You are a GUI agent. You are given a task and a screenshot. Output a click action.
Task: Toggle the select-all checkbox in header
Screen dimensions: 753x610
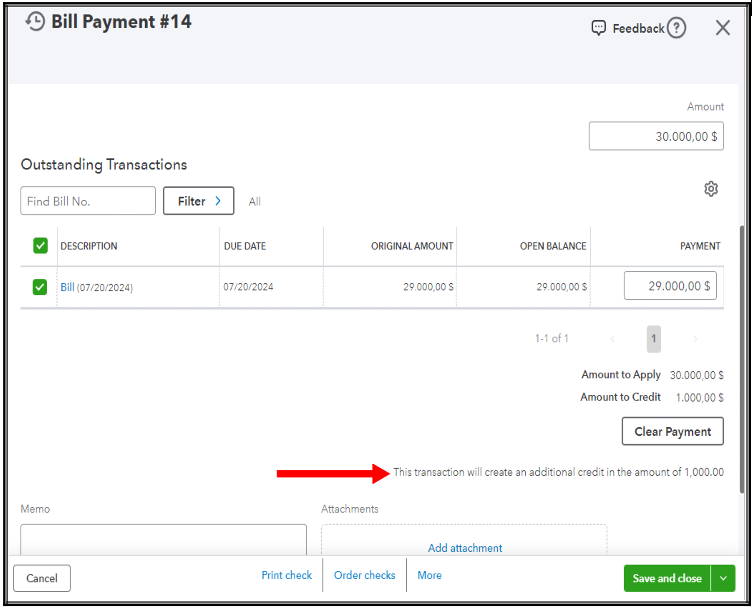coord(40,245)
